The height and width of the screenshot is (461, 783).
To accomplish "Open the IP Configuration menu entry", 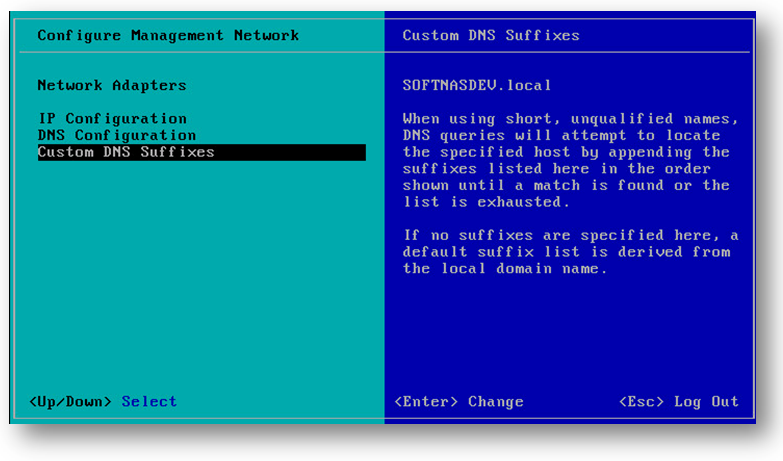I will (113, 119).
